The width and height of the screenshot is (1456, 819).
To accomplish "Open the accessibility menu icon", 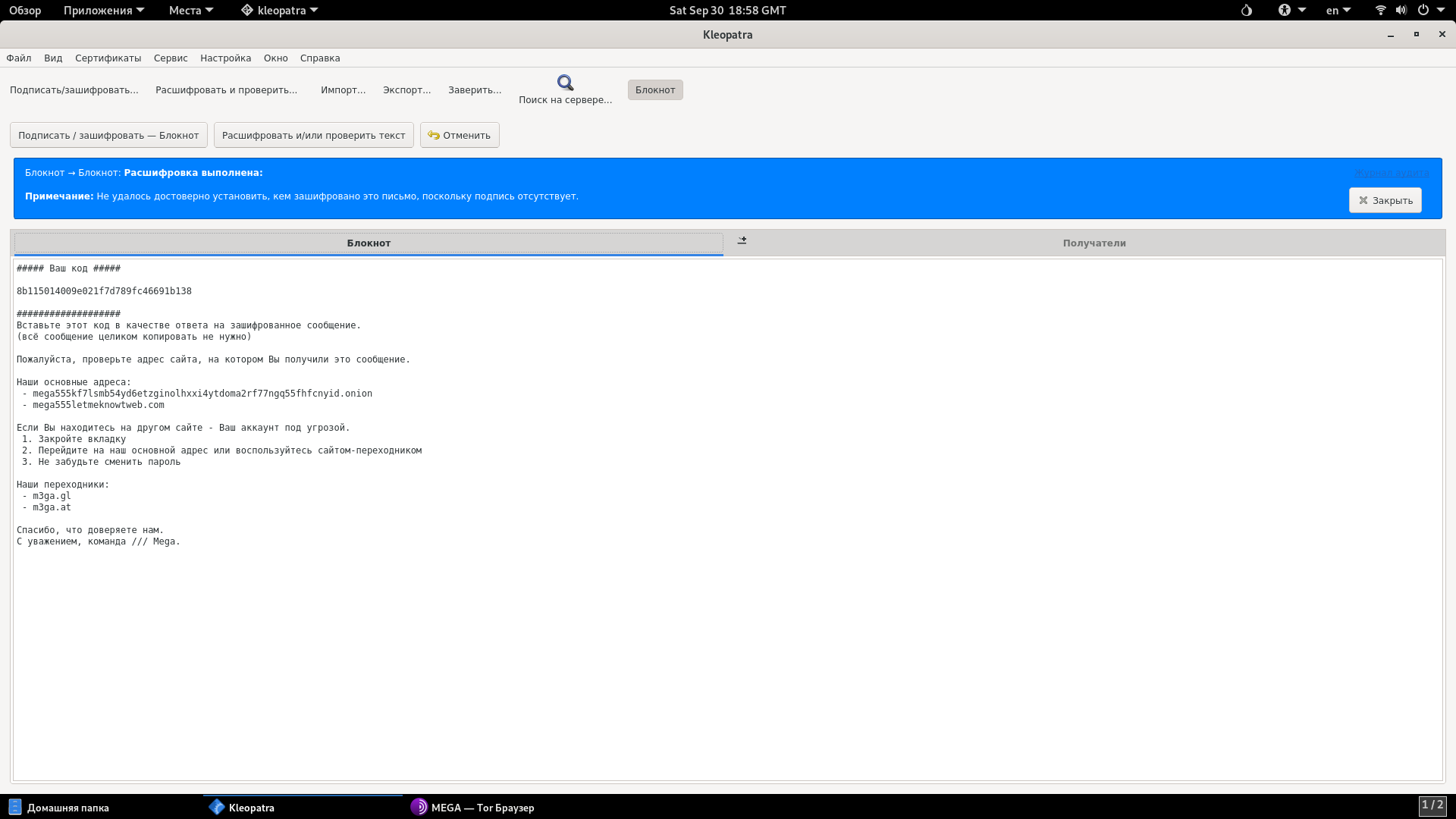I will (1285, 11).
